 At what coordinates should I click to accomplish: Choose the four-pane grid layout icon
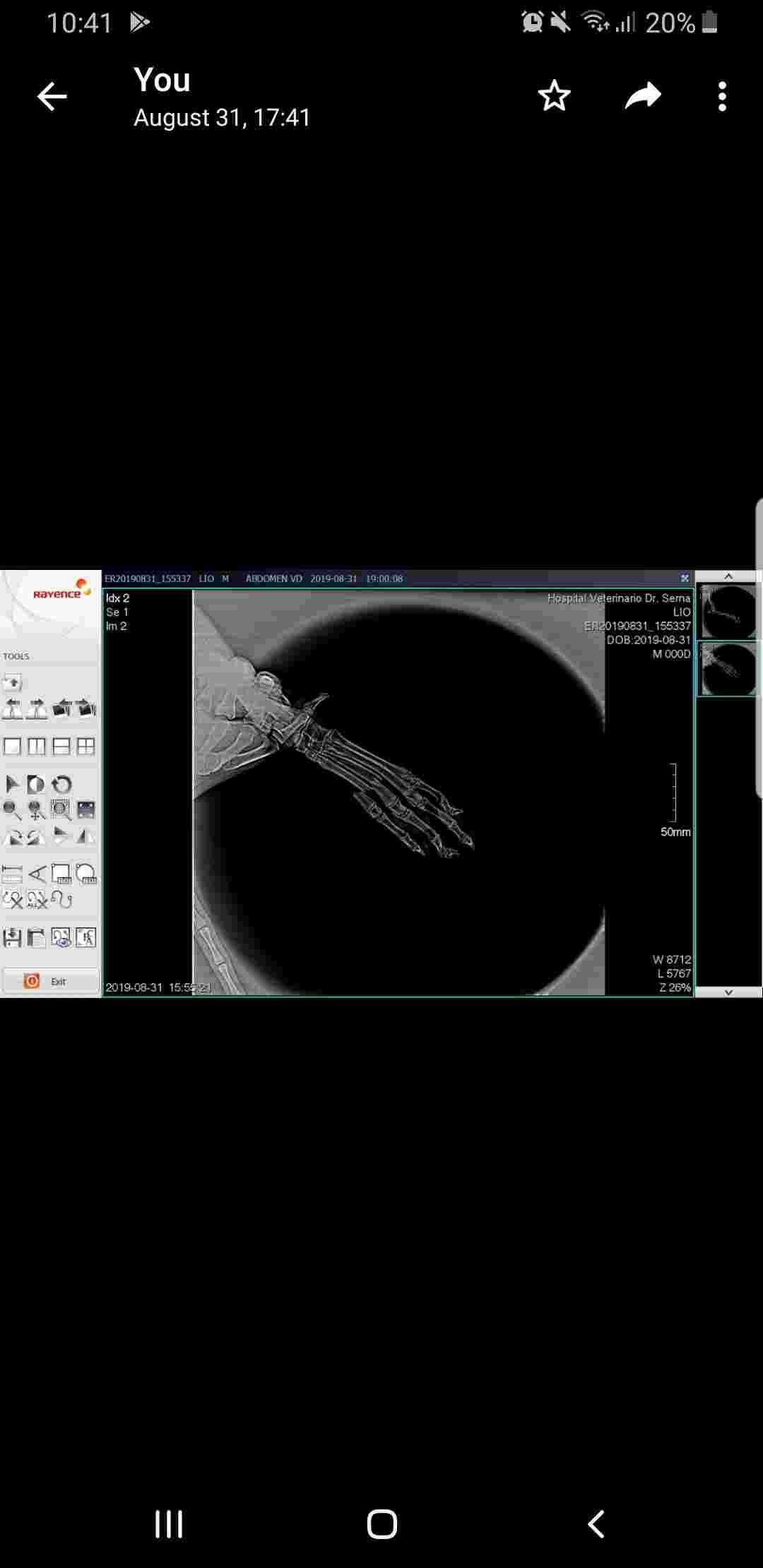(85, 747)
